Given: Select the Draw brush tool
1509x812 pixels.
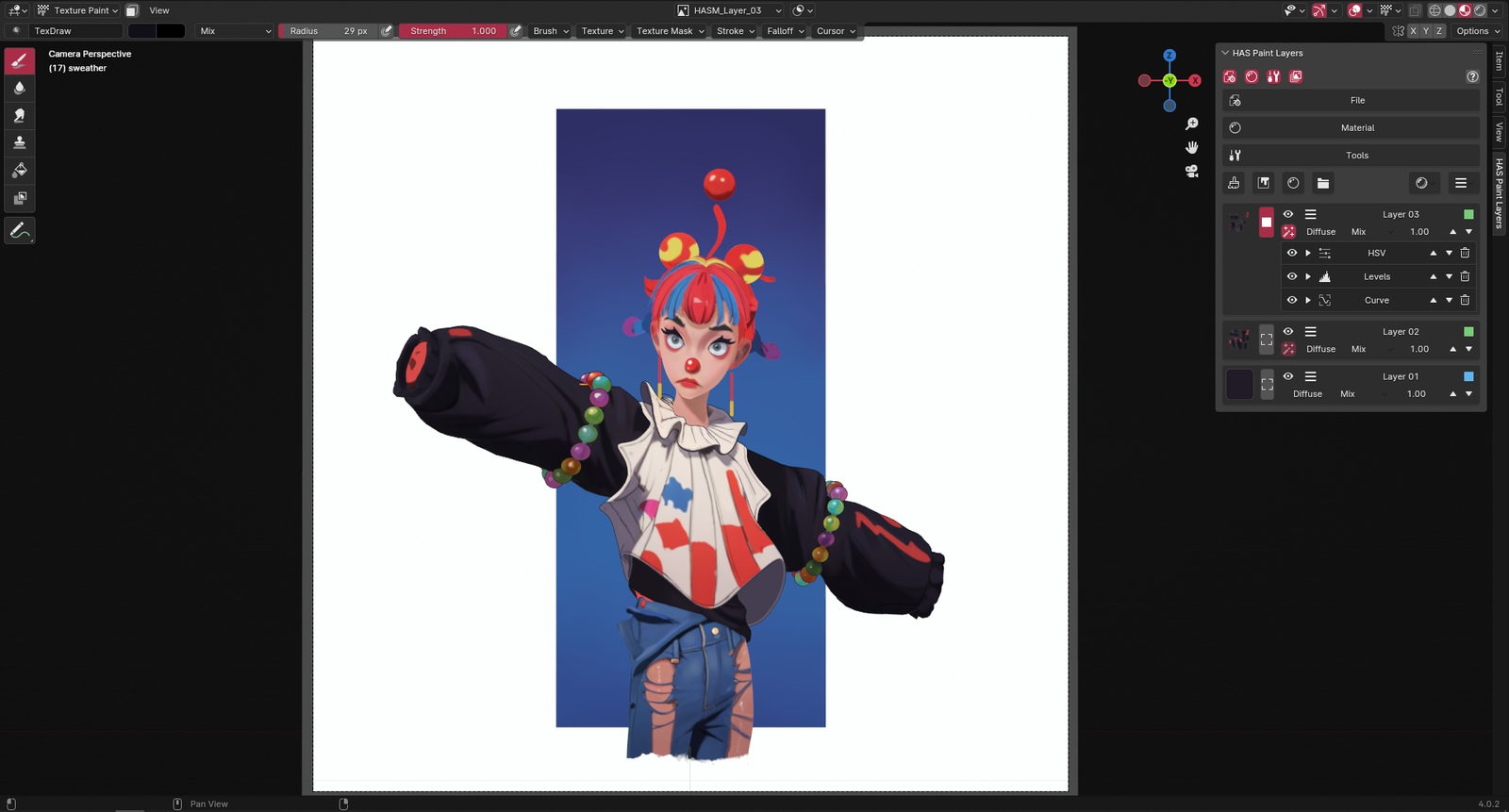Looking at the screenshot, I should [19, 61].
